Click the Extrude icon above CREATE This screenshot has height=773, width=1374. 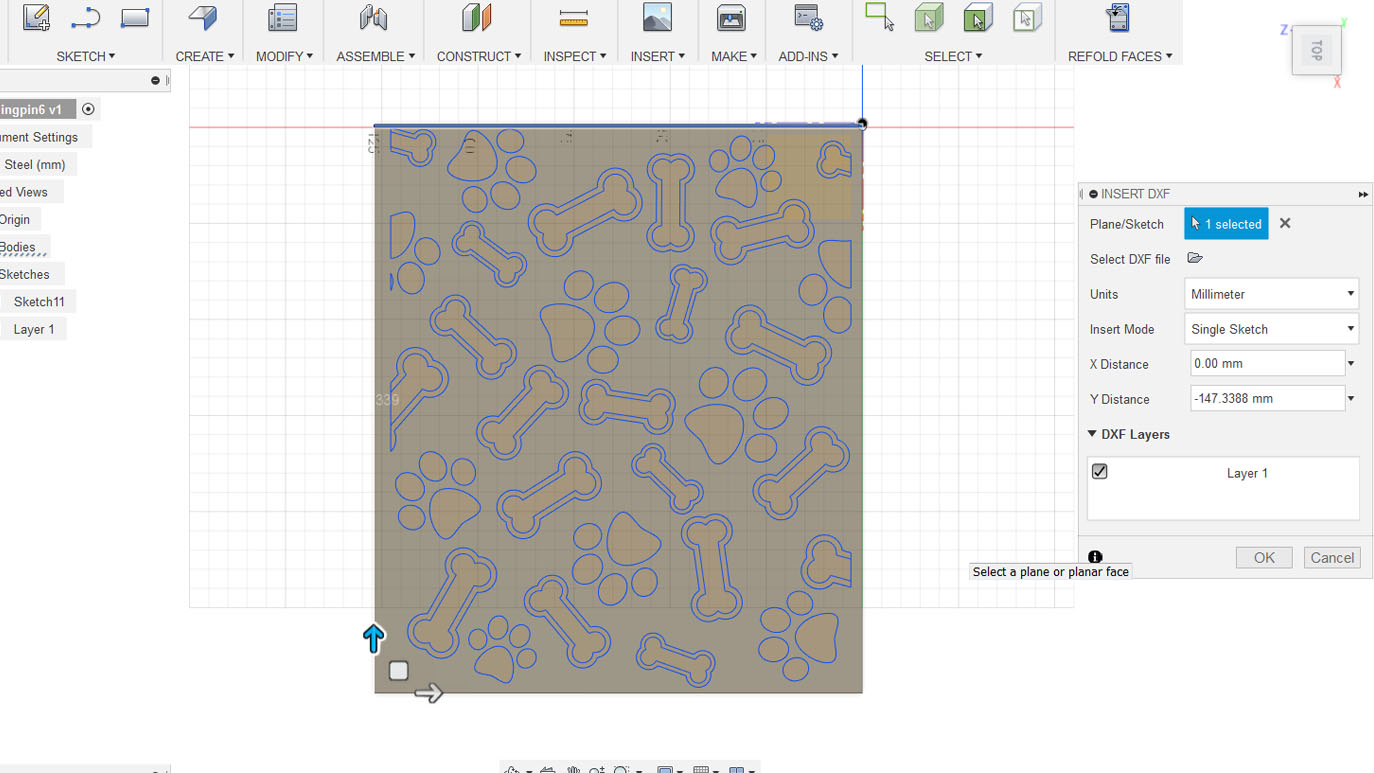[x=203, y=18]
